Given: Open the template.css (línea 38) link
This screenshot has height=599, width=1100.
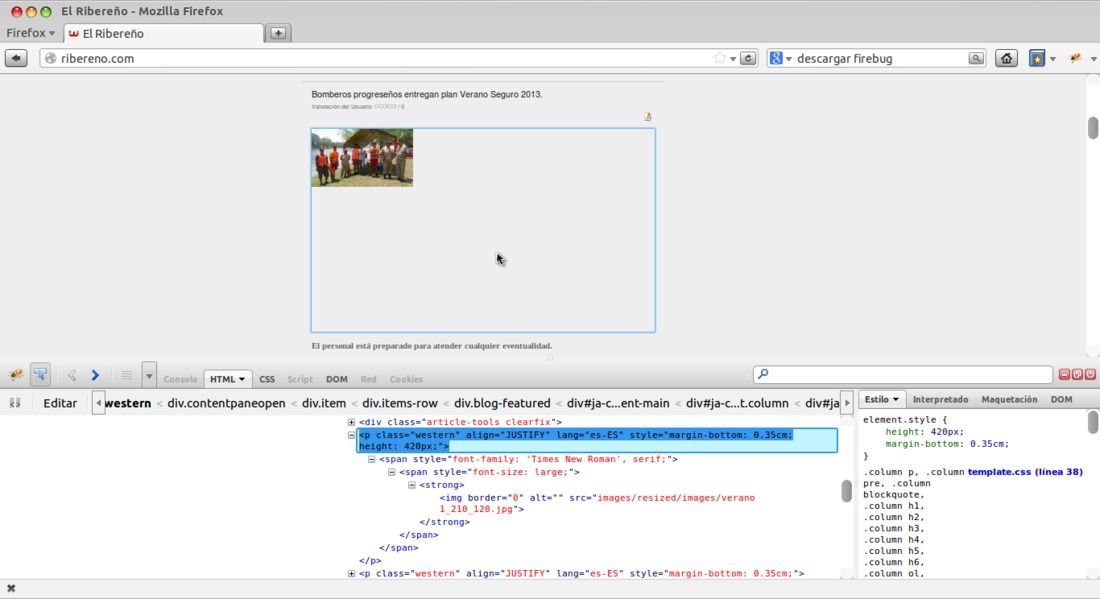Looking at the screenshot, I should tap(1025, 472).
